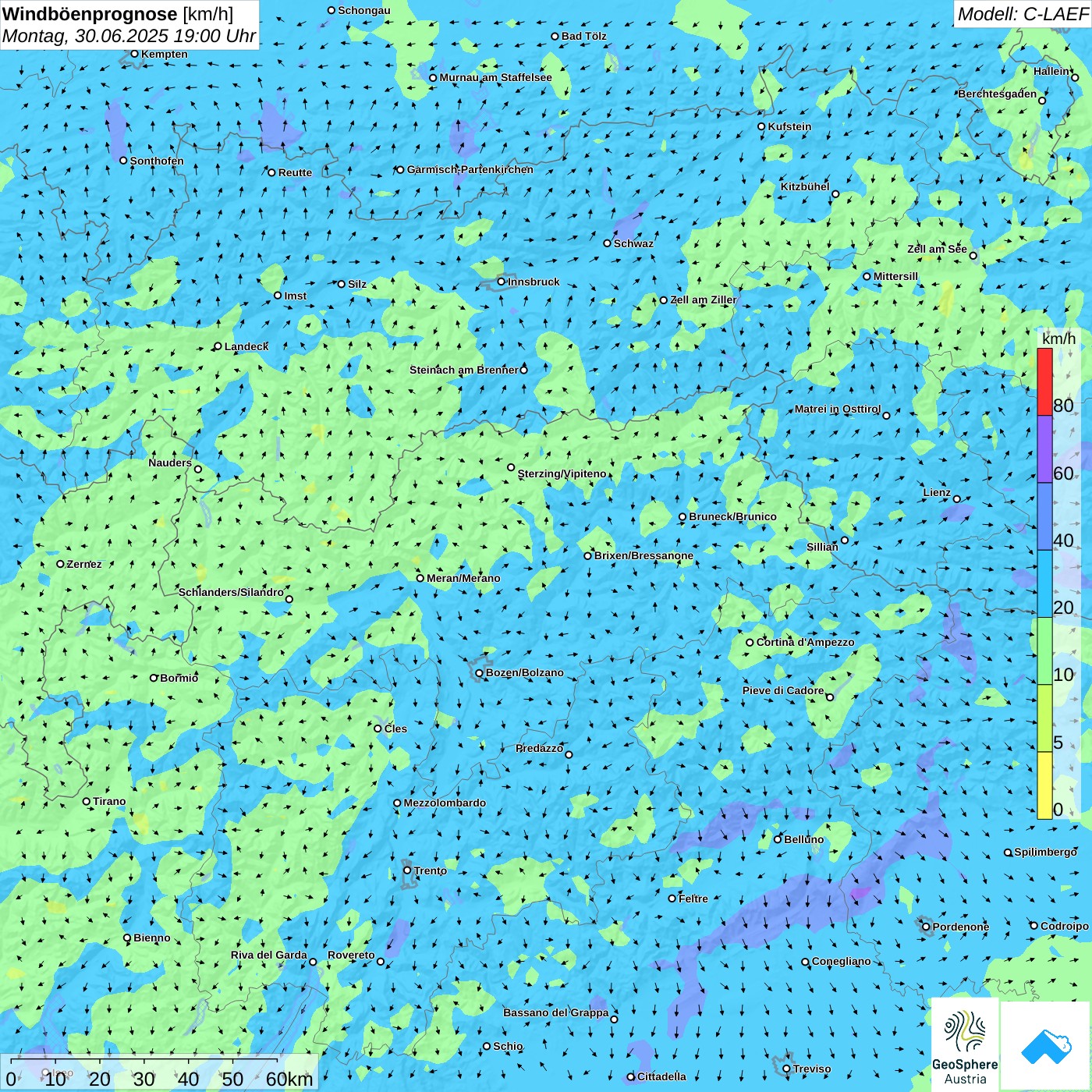This screenshot has height=1092, width=1092.
Task: Click the Treviso city marker
Action: pos(786,1069)
